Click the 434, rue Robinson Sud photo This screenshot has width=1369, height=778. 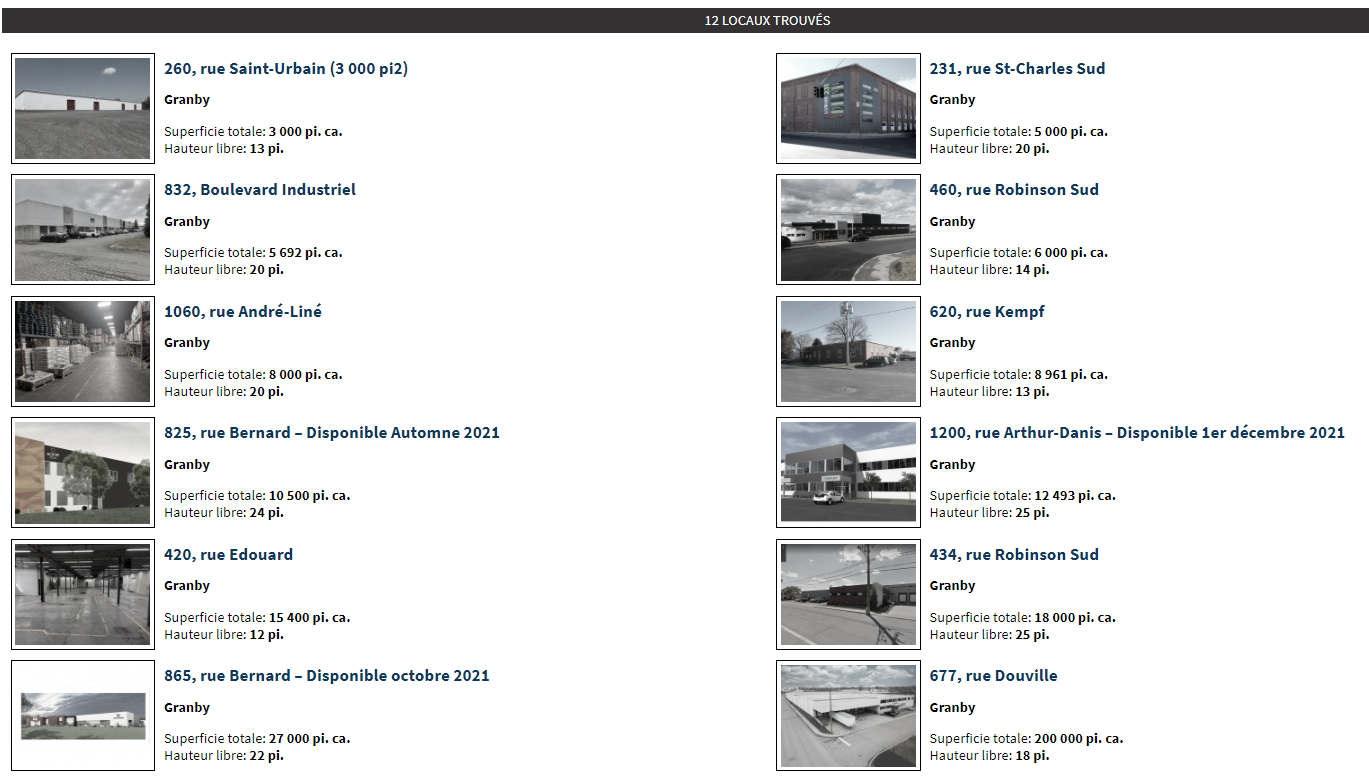(x=848, y=594)
